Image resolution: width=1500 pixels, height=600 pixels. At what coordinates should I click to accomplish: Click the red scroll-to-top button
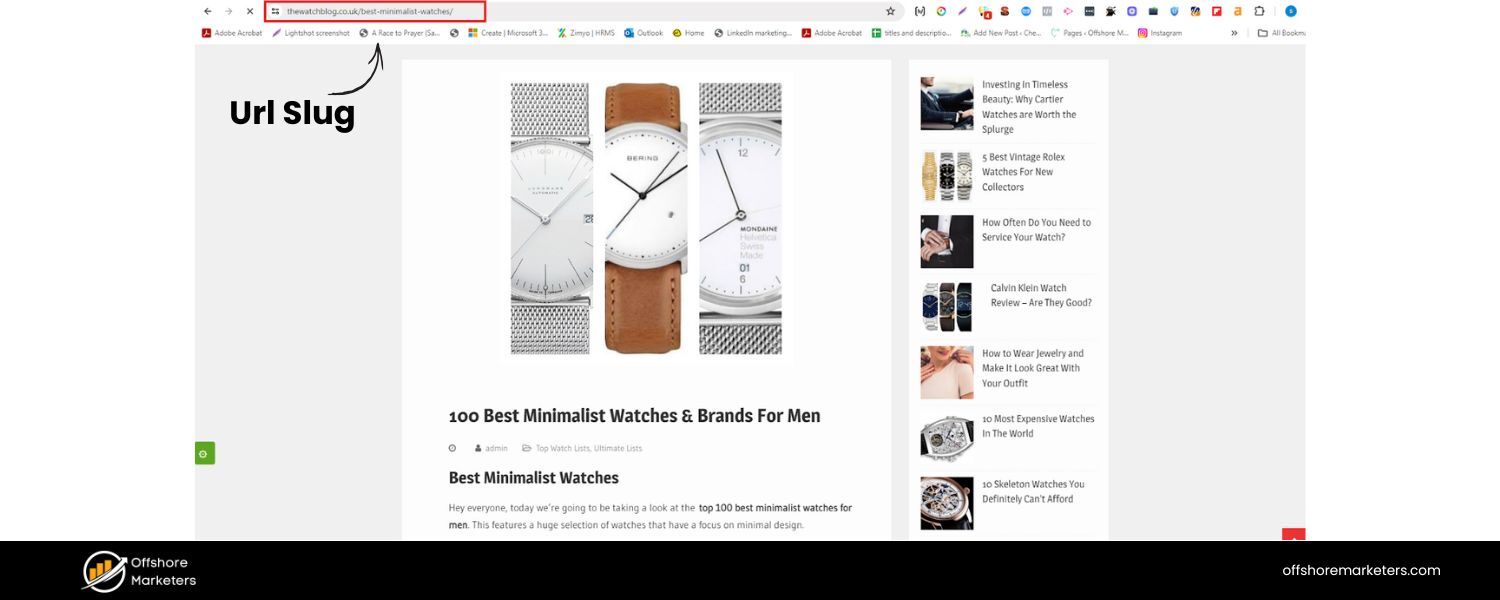click(x=1293, y=536)
